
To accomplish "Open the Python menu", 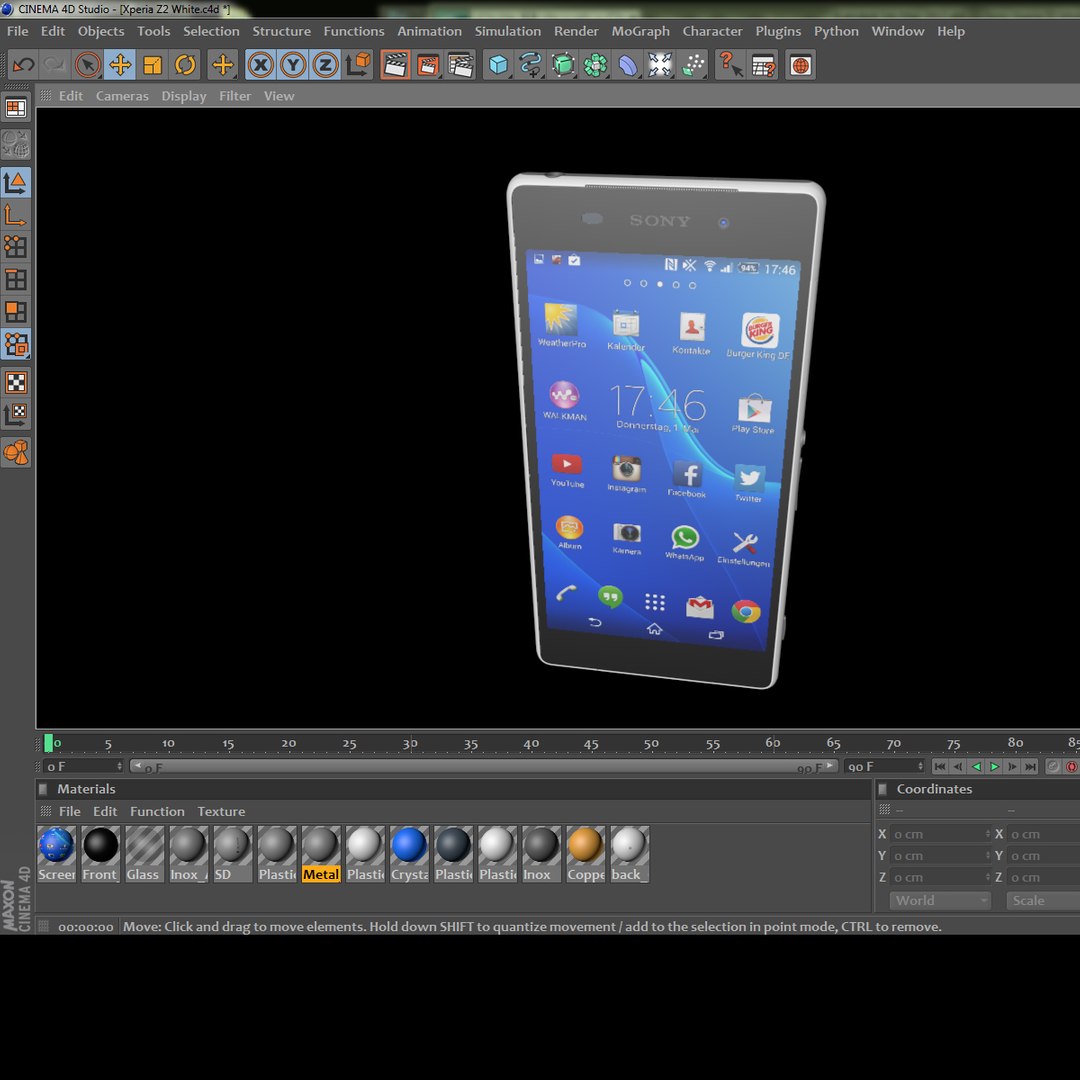I will pyautogui.click(x=835, y=31).
